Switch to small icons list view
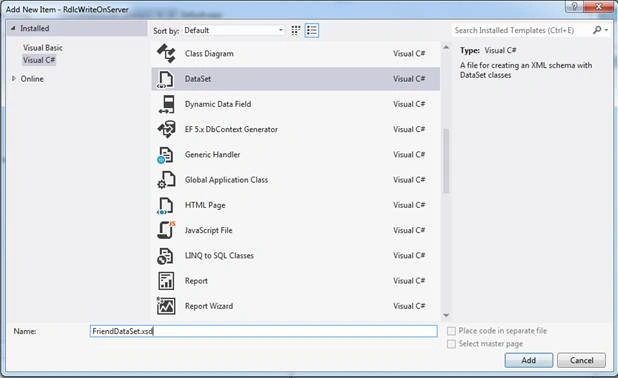The width and height of the screenshot is (618, 378). (x=312, y=30)
